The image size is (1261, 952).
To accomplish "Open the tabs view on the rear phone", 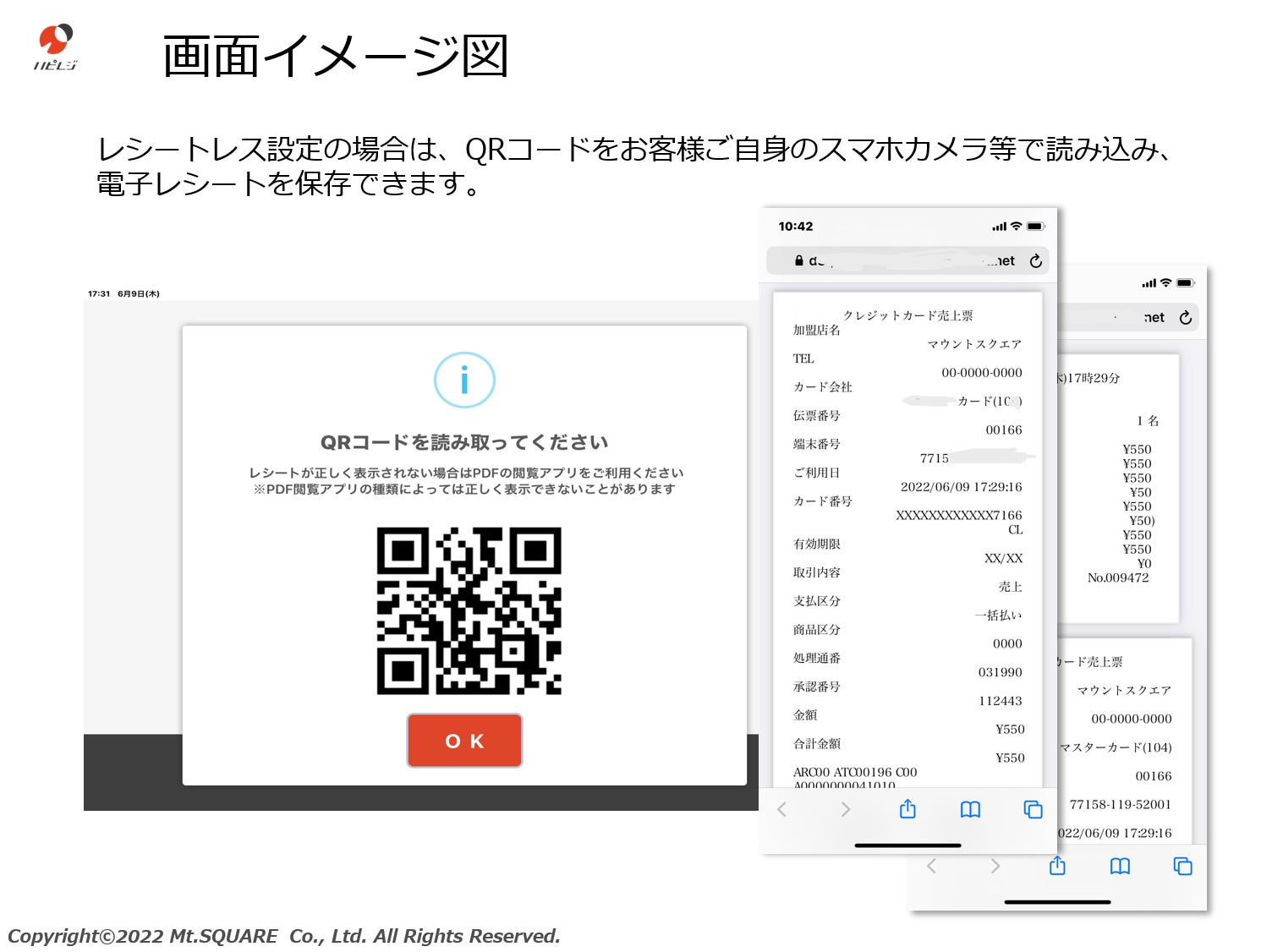I will pos(1182,866).
